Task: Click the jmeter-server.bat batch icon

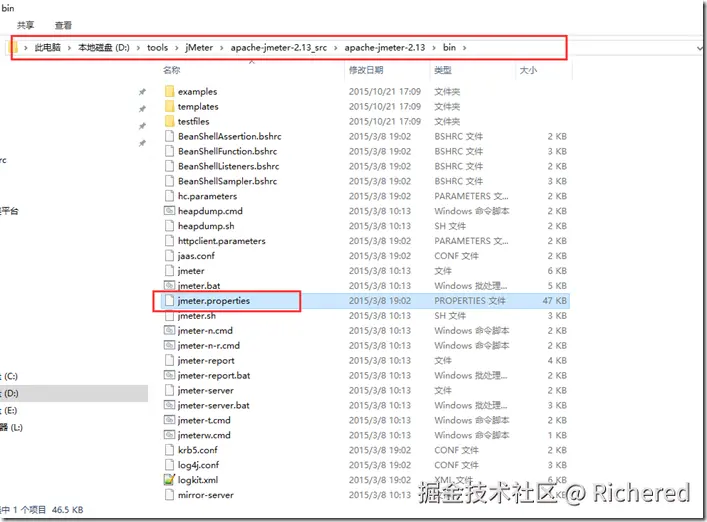Action: coord(170,405)
